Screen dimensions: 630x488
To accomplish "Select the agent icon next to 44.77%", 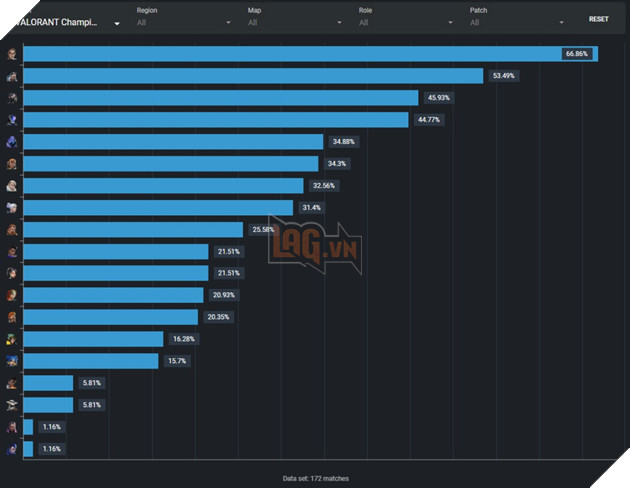I will tap(11, 120).
